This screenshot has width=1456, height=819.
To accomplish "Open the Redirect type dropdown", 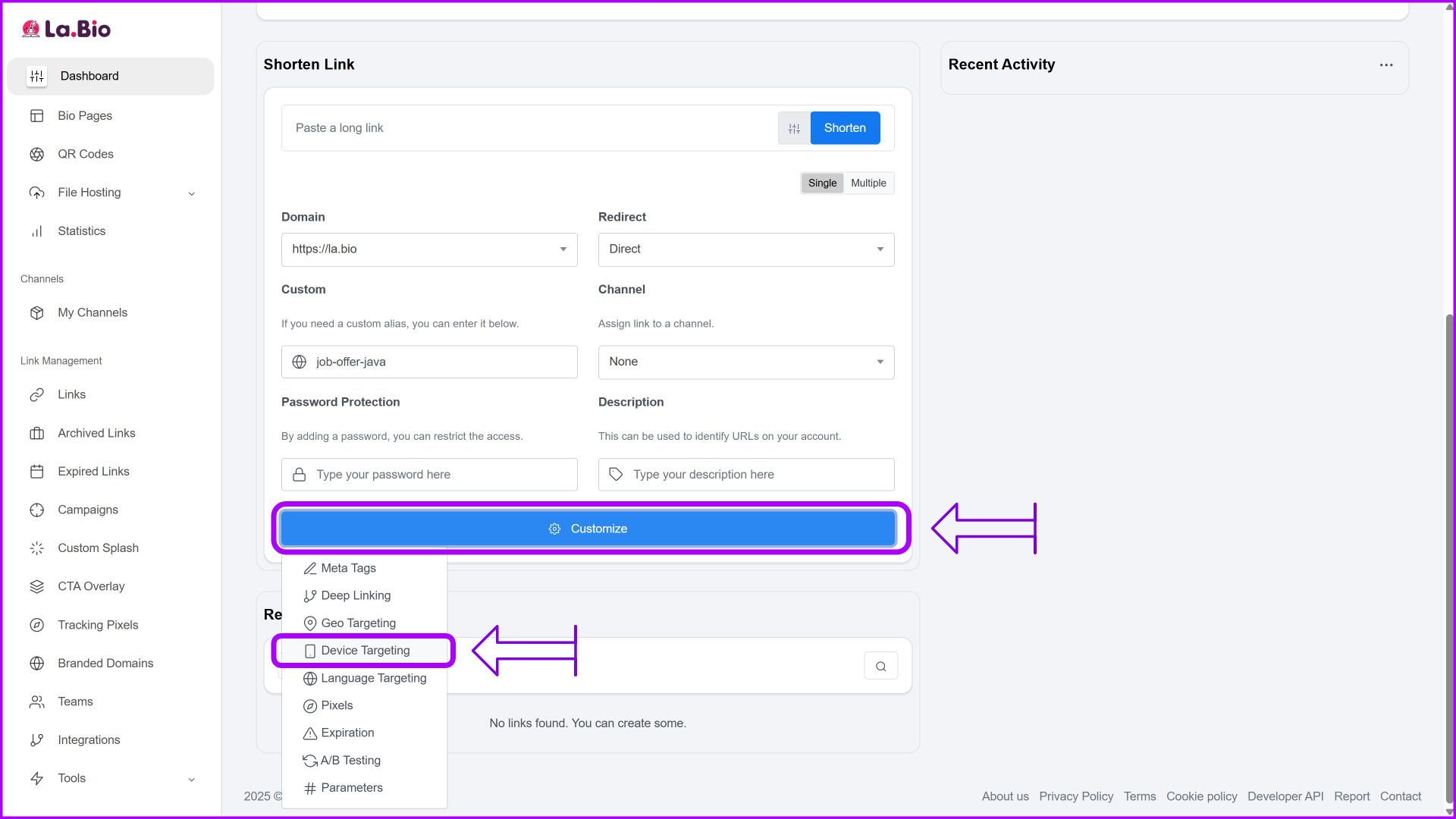I will tap(745, 249).
